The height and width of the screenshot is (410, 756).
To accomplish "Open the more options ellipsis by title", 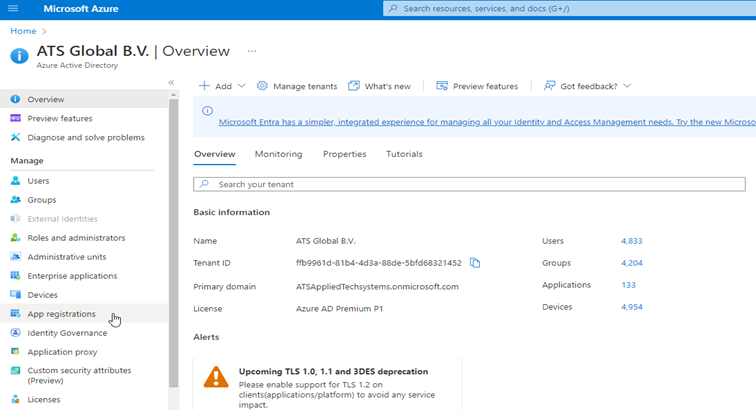I will 252,51.
